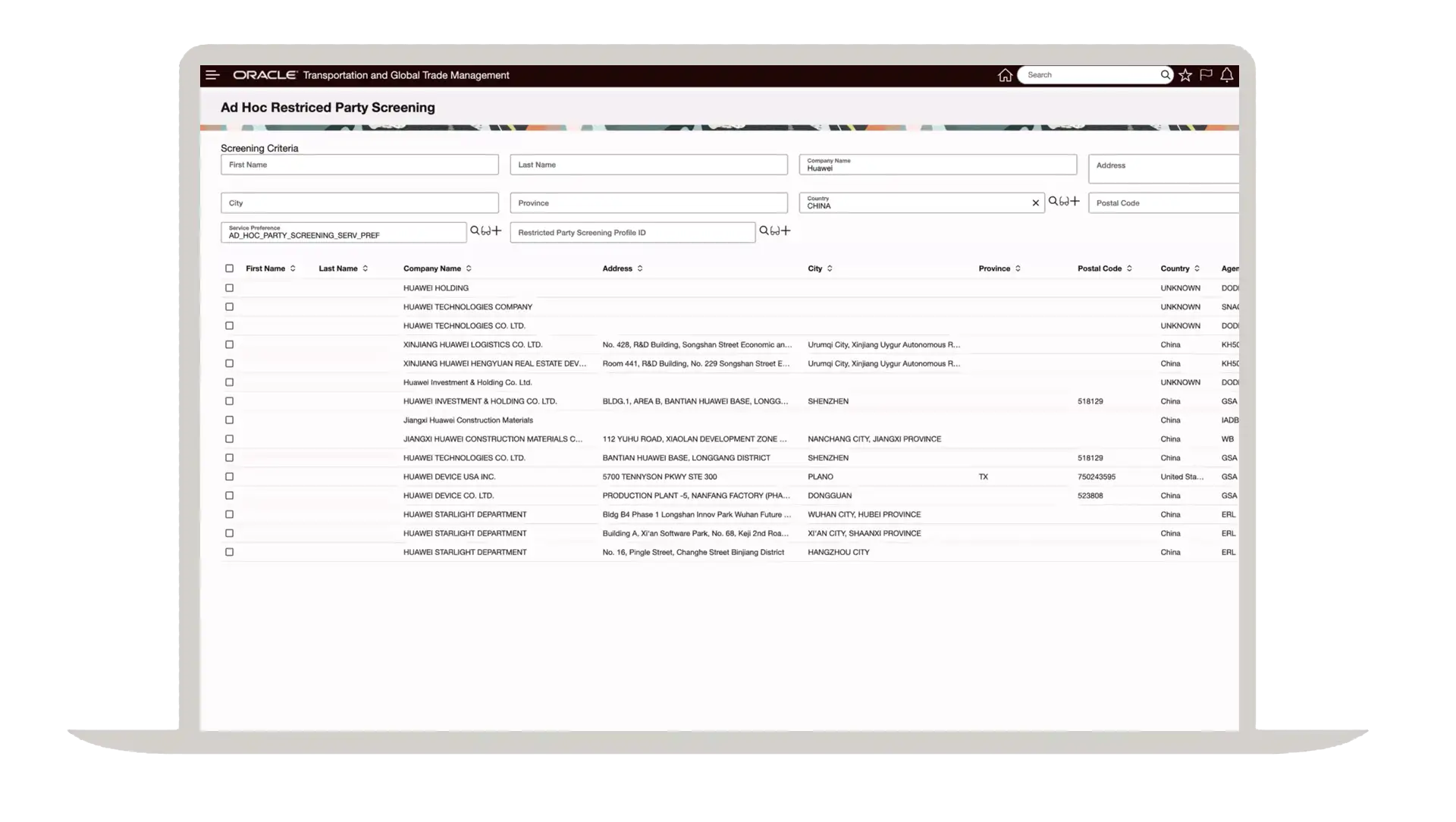This screenshot has height=822, width=1456.
Task: Click the Address column header
Action: coord(617,268)
